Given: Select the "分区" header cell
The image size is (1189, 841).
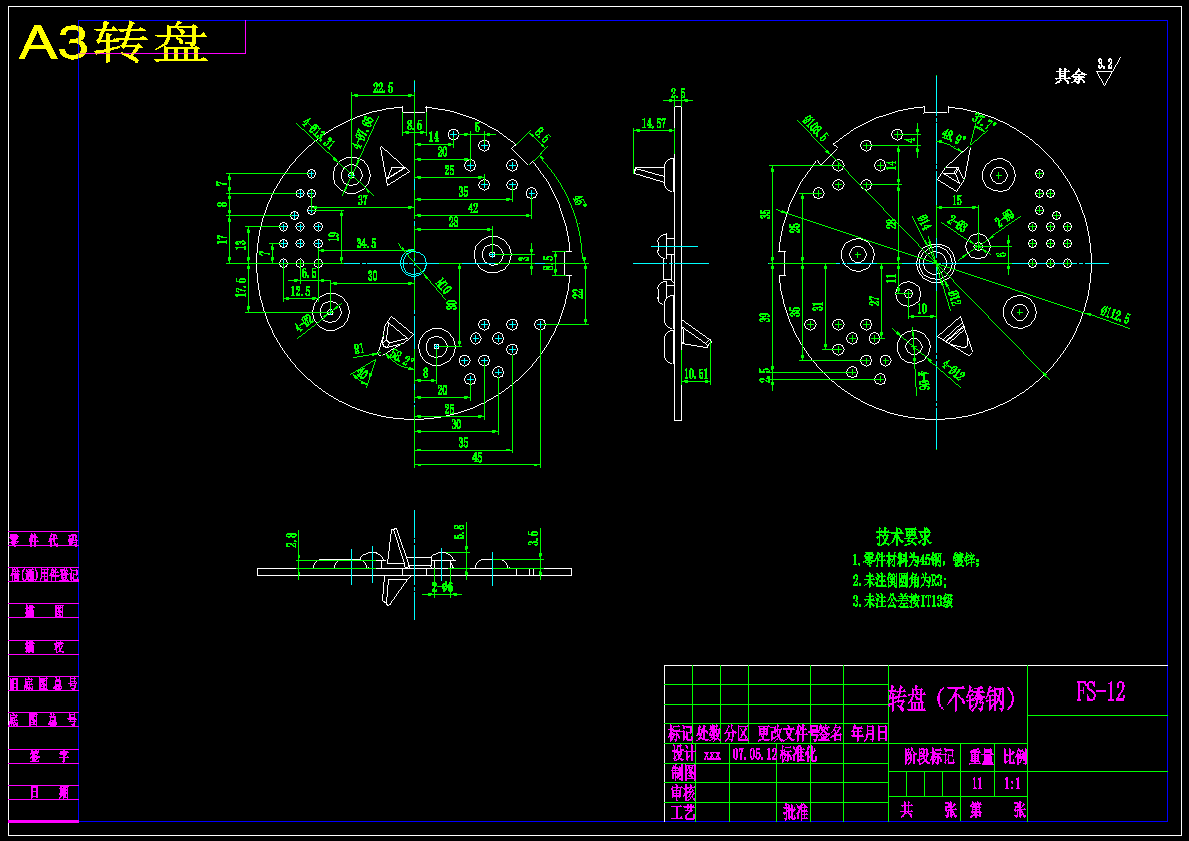Looking at the screenshot, I should (736, 733).
